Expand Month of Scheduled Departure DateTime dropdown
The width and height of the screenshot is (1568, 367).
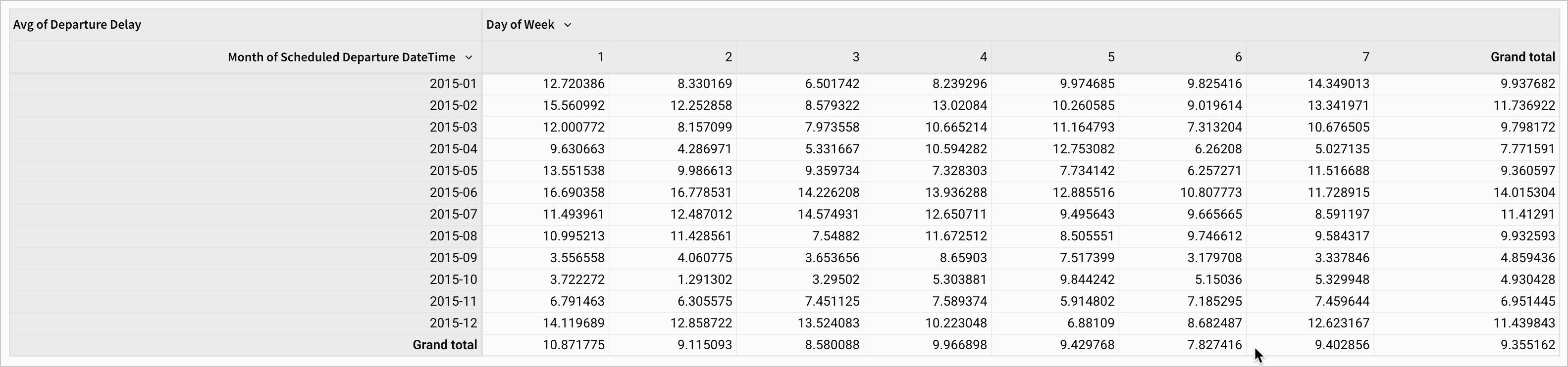tap(468, 58)
